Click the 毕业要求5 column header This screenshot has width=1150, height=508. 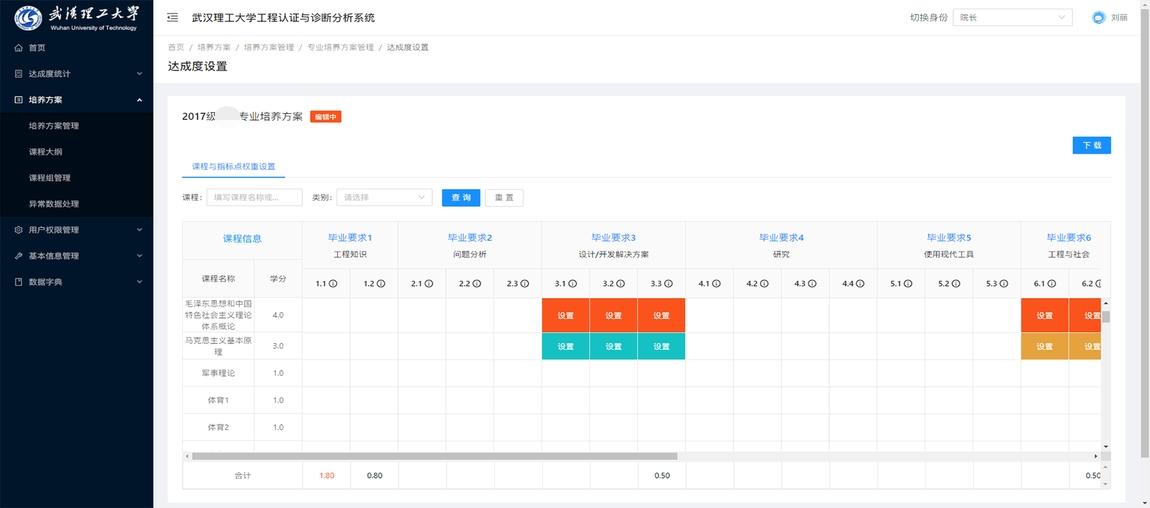point(948,238)
